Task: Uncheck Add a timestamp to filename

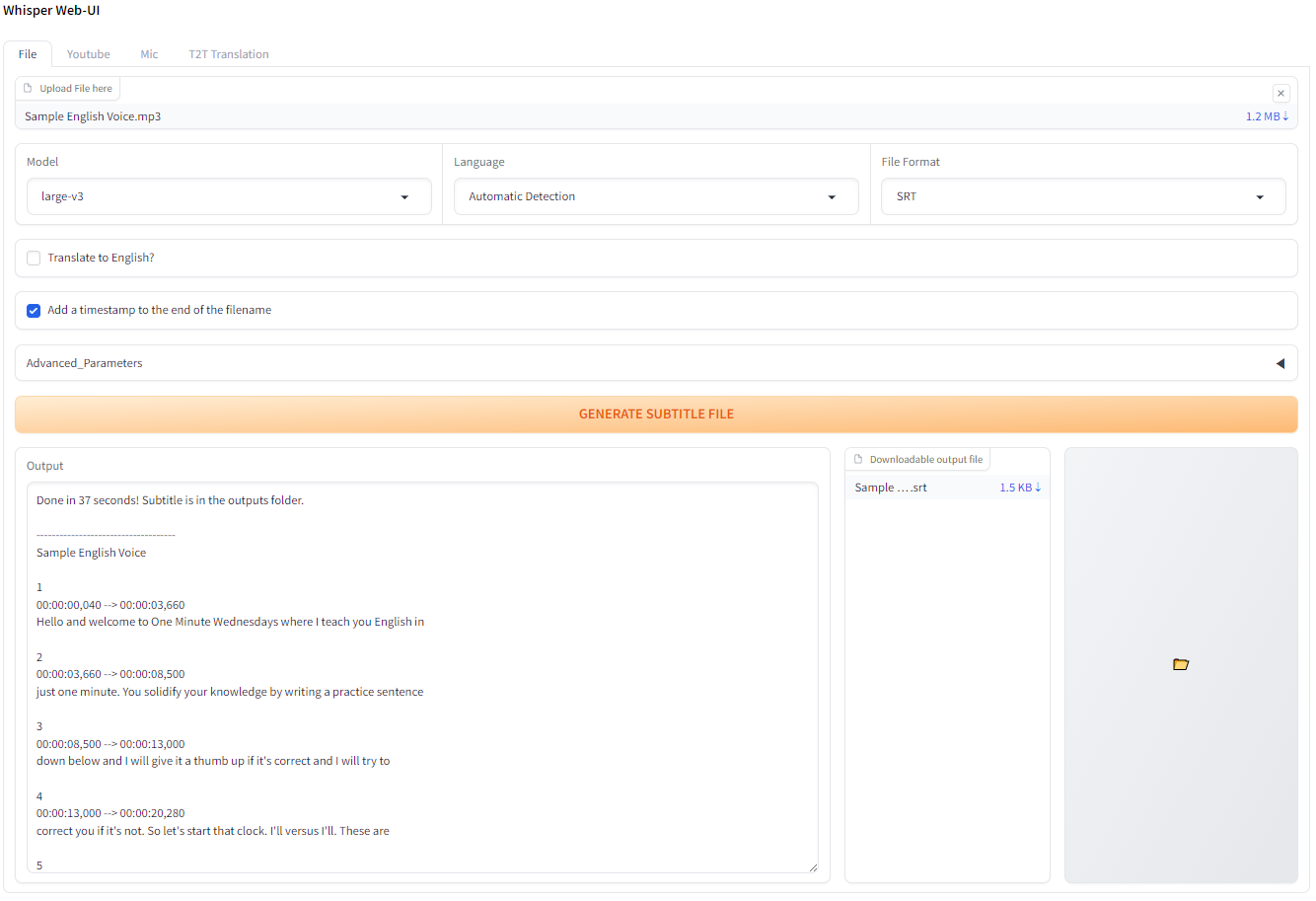Action: pyautogui.click(x=34, y=310)
